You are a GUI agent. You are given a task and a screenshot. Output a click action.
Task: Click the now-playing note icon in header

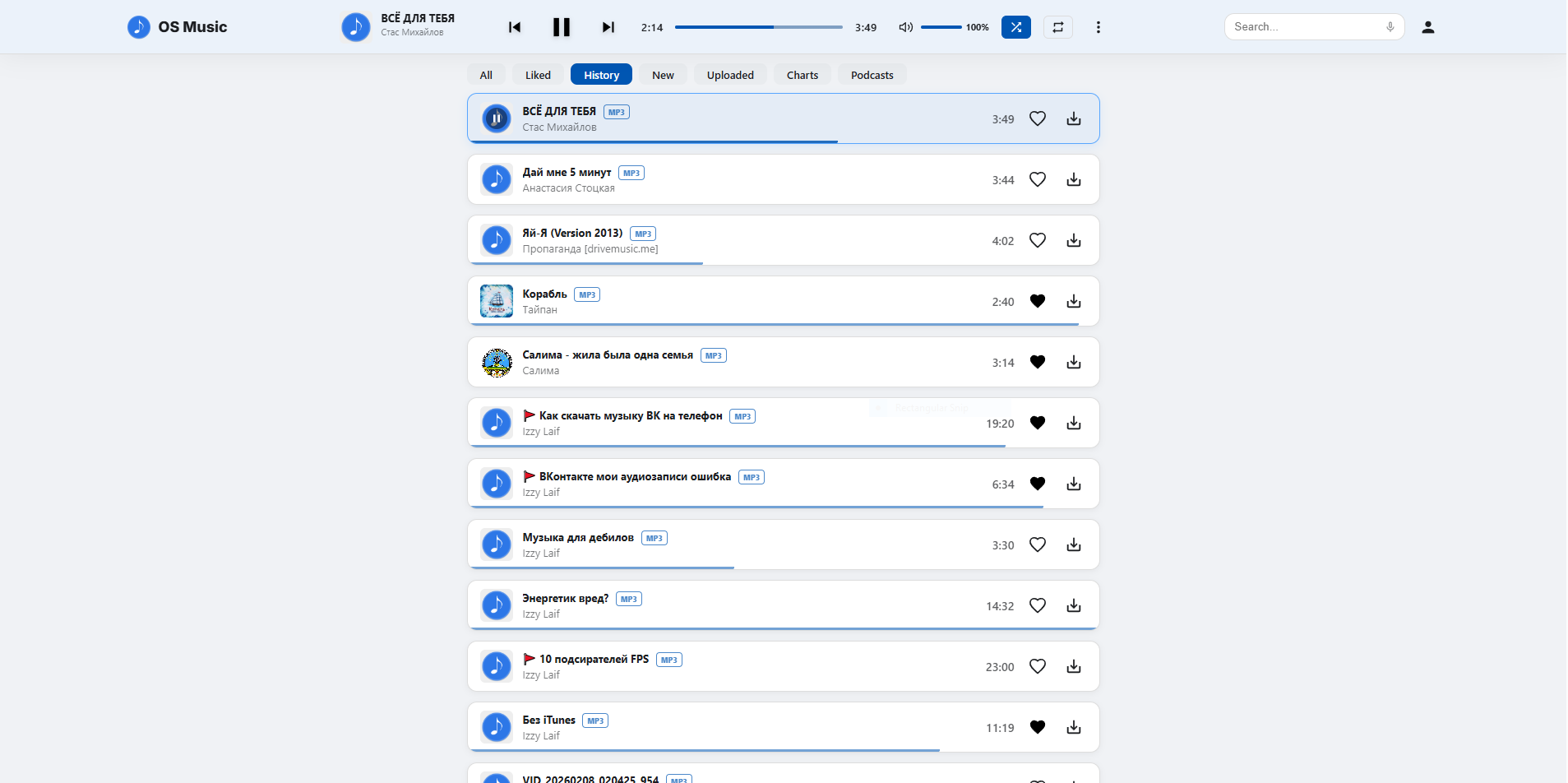click(356, 27)
